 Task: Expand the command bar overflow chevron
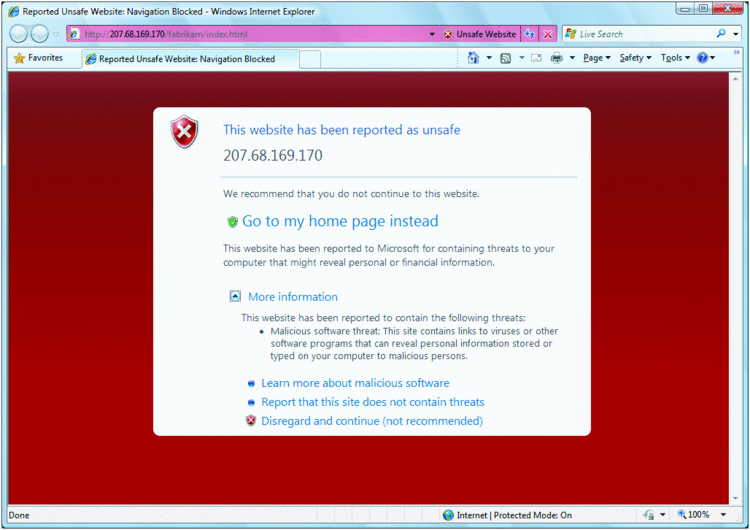point(737,52)
